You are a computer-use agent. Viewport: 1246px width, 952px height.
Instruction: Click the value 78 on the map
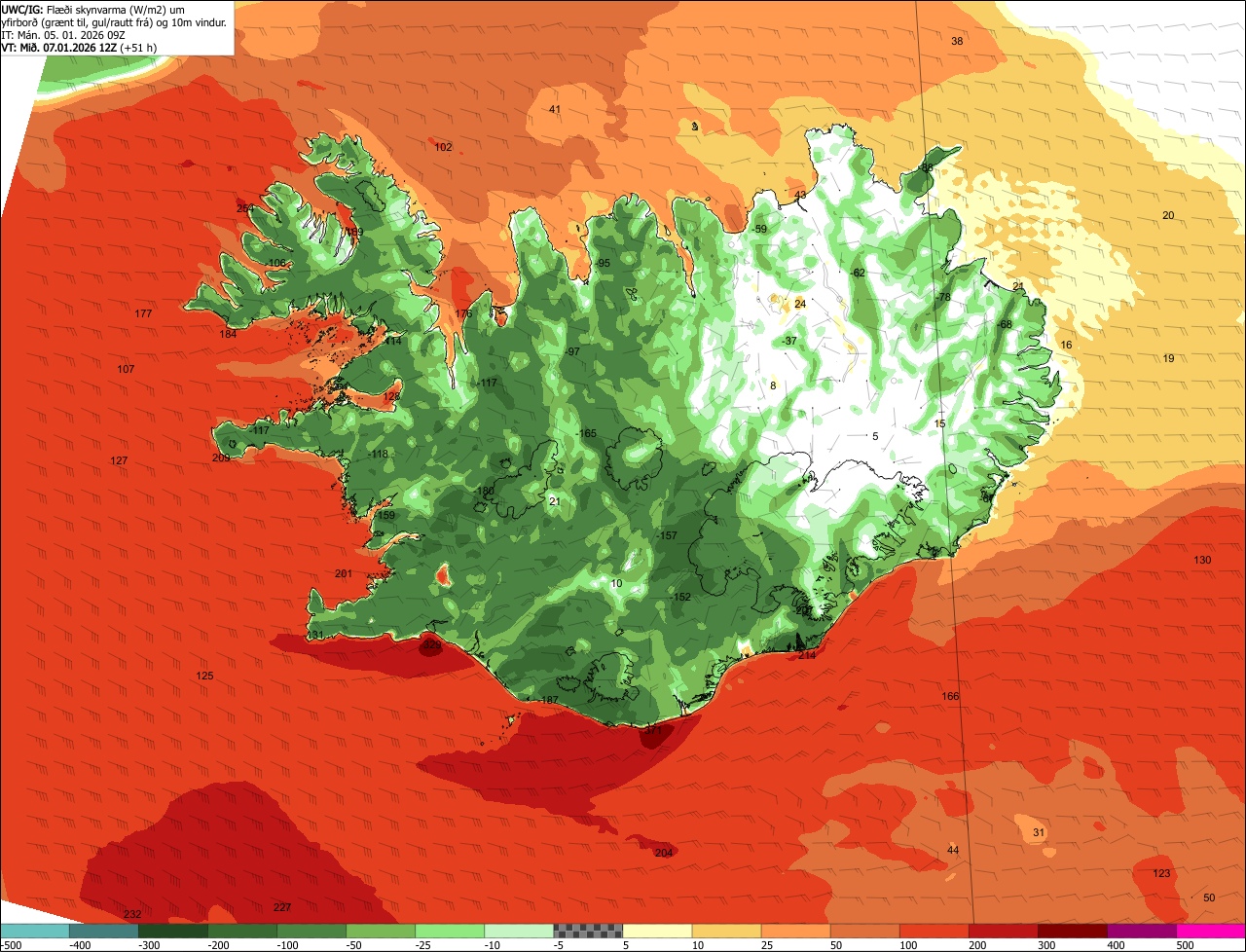943,297
